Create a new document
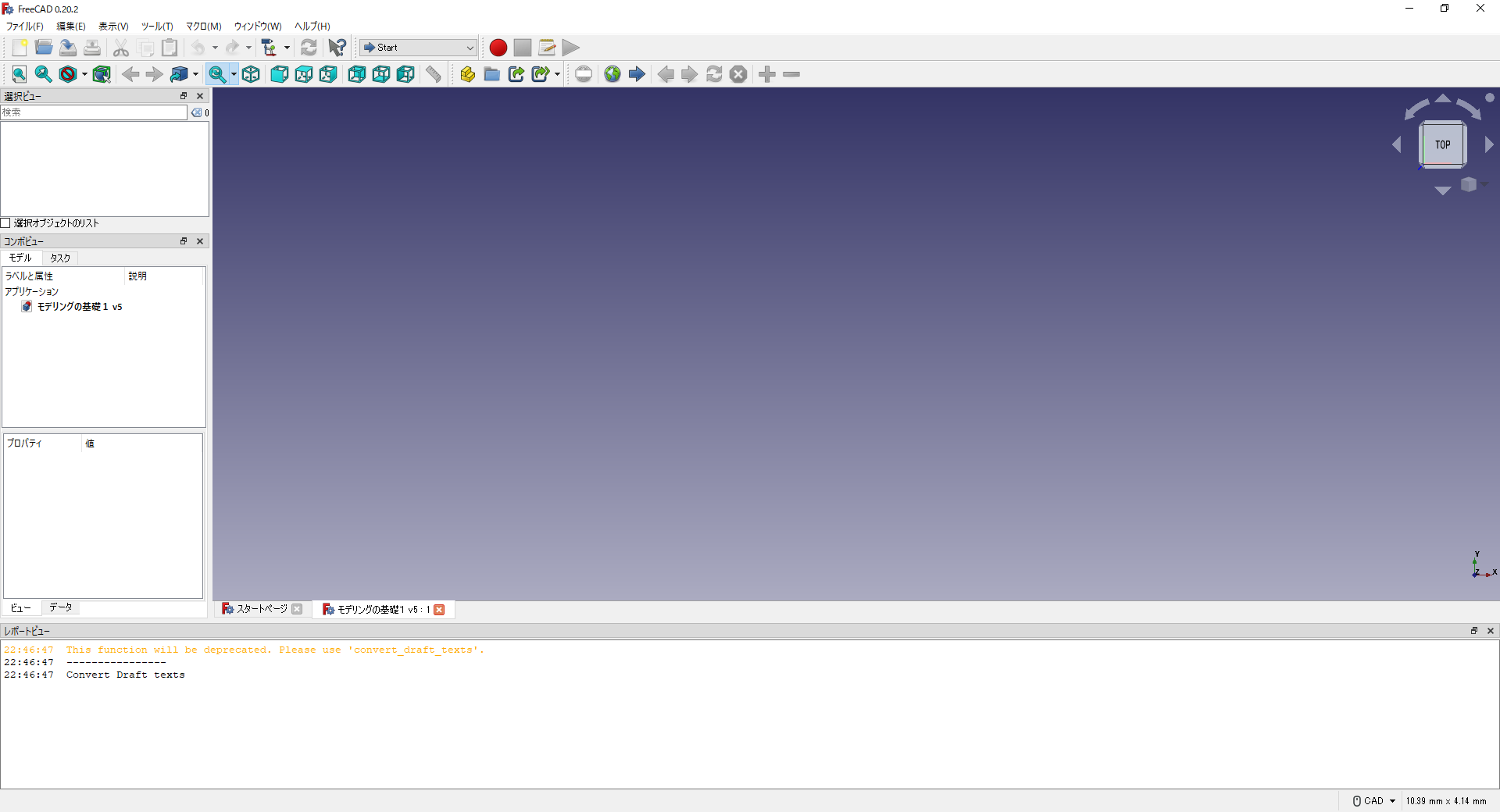This screenshot has width=1500, height=812. (20, 48)
